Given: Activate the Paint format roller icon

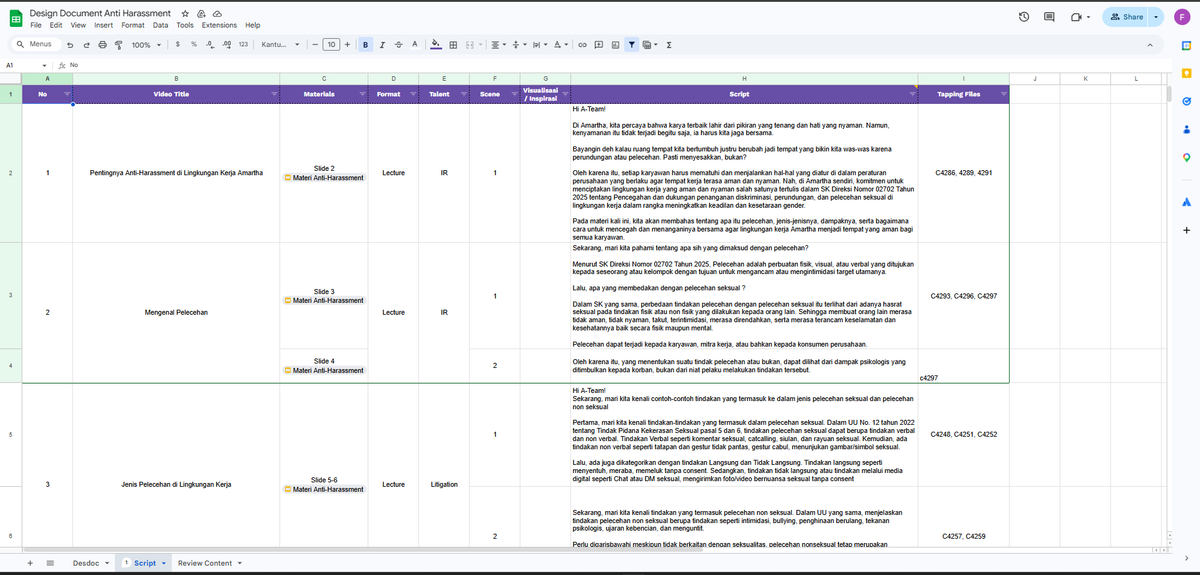Looking at the screenshot, I should [119, 44].
